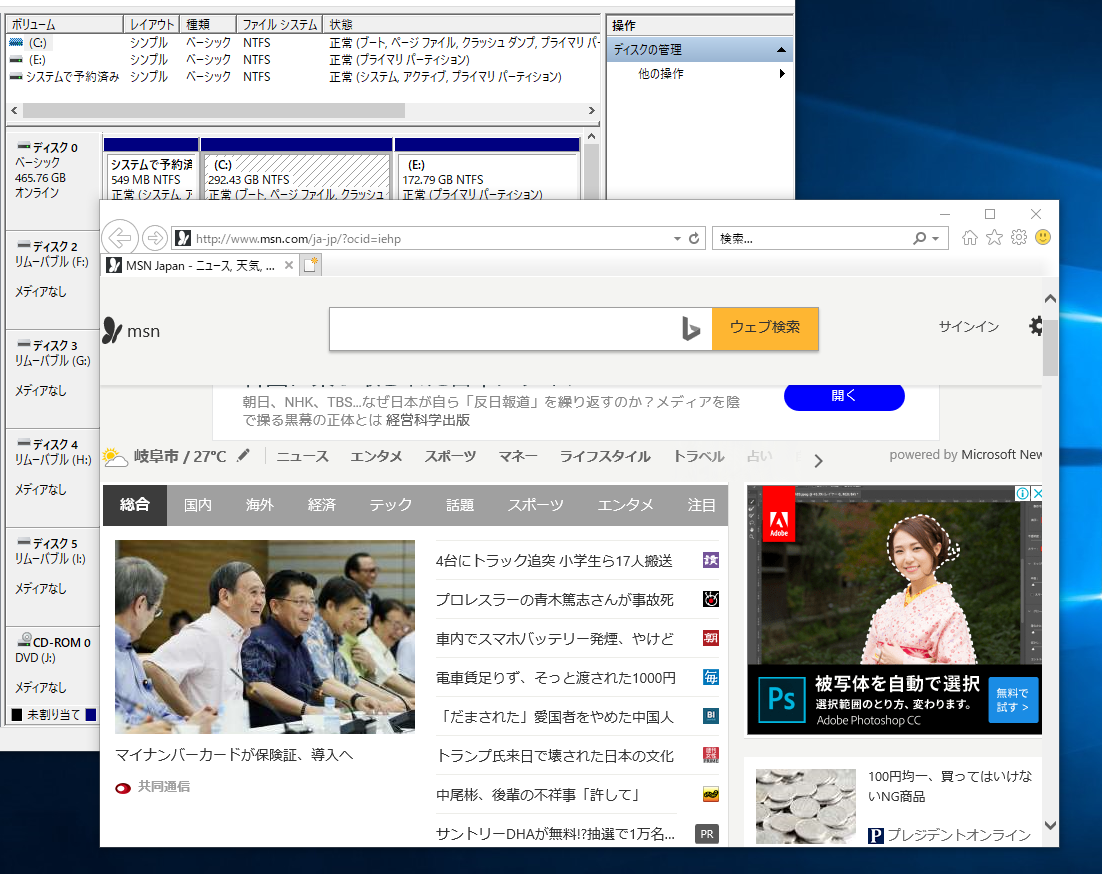Click the scroll down arrow on MSN page
1102x874 pixels.
point(1050,826)
